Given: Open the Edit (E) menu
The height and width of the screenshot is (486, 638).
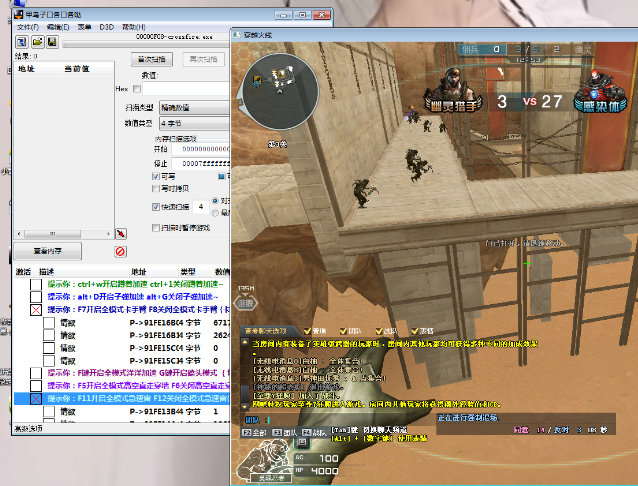Looking at the screenshot, I should 58,27.
